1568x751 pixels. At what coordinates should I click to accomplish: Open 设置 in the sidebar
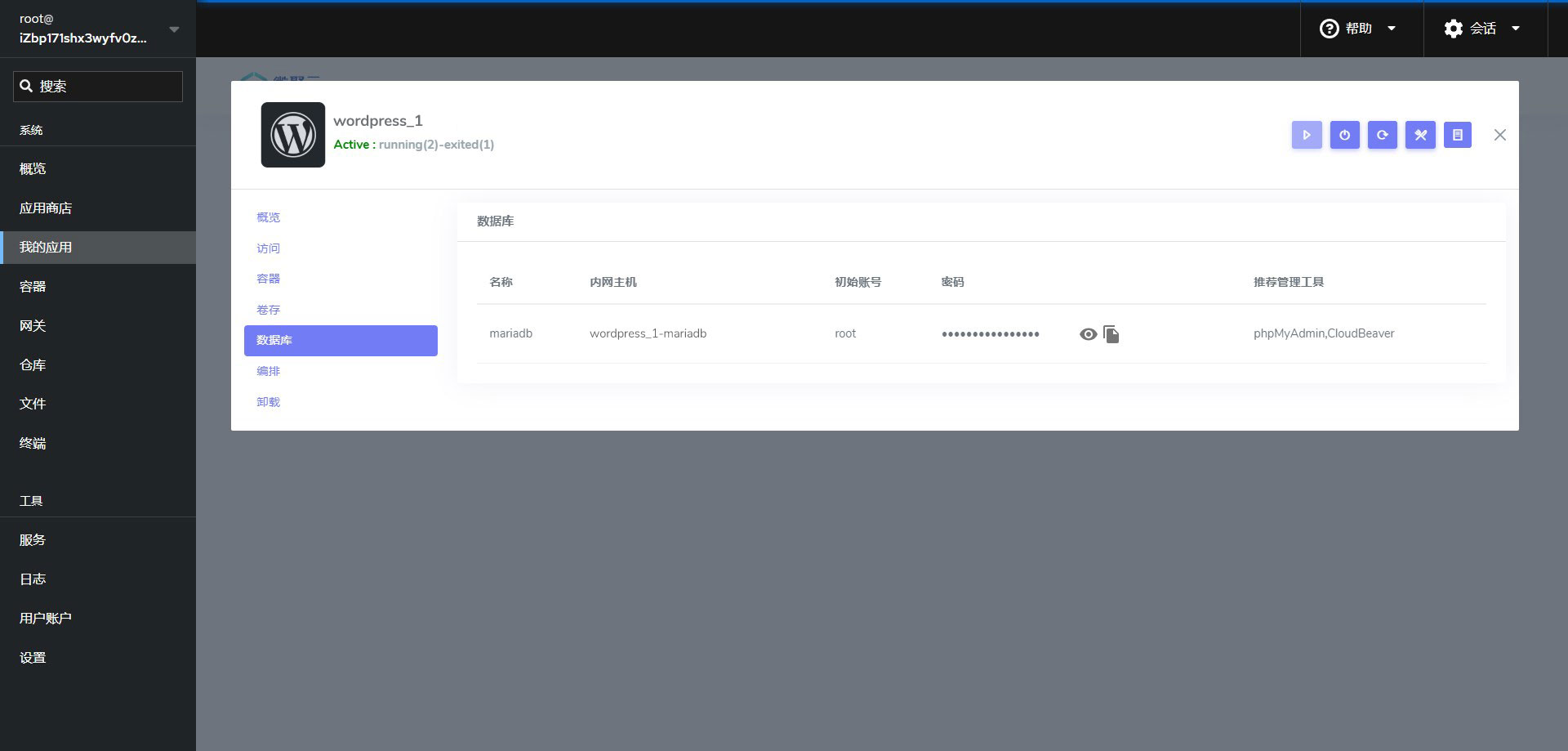(98, 658)
